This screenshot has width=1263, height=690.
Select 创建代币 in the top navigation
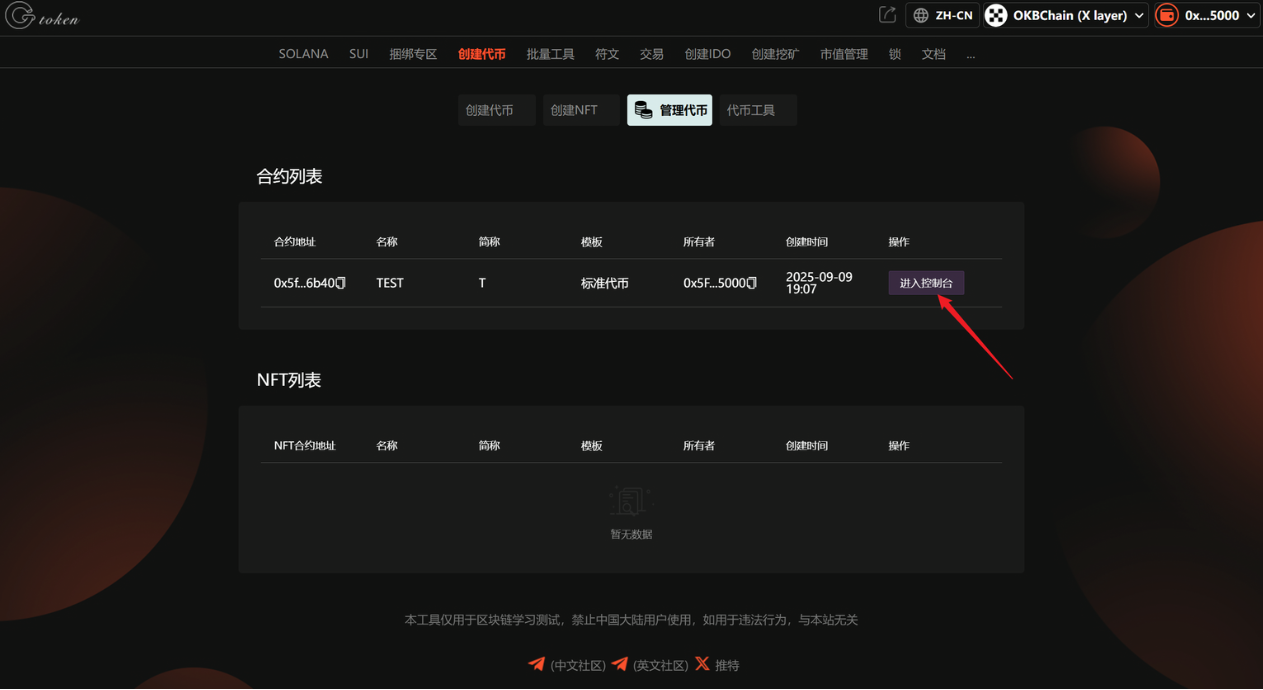[x=482, y=54]
